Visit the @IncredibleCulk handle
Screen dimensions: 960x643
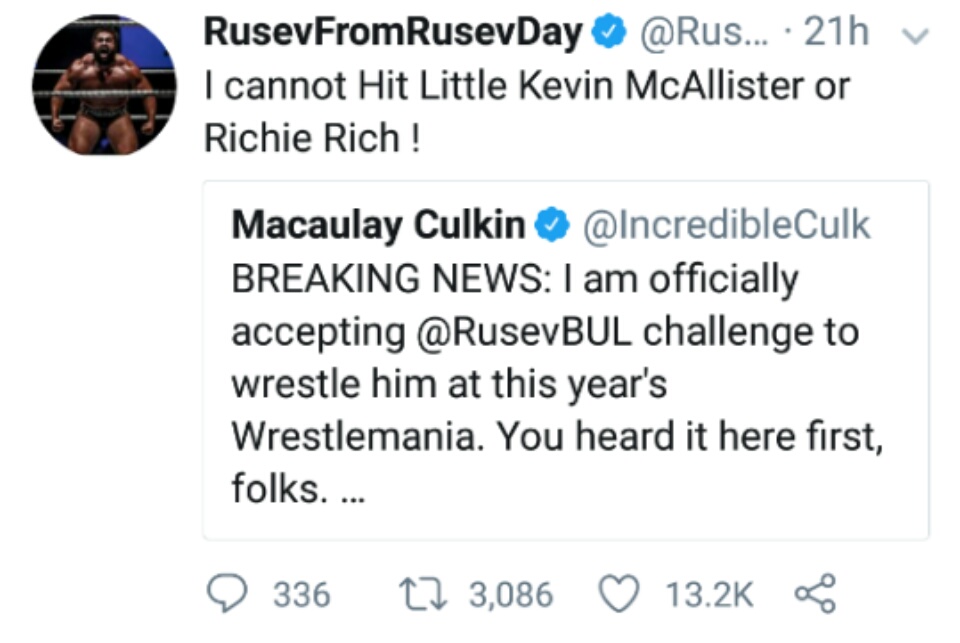click(x=725, y=224)
